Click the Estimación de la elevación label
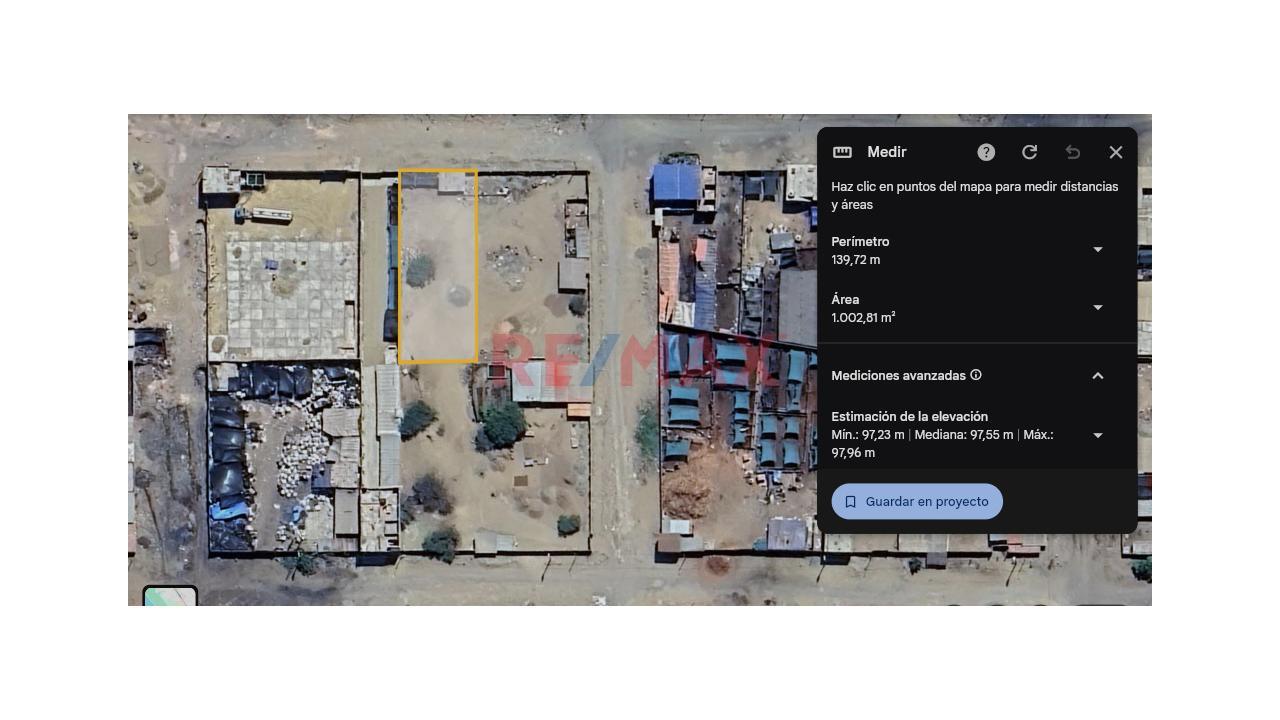1280x720 pixels. [909, 417]
